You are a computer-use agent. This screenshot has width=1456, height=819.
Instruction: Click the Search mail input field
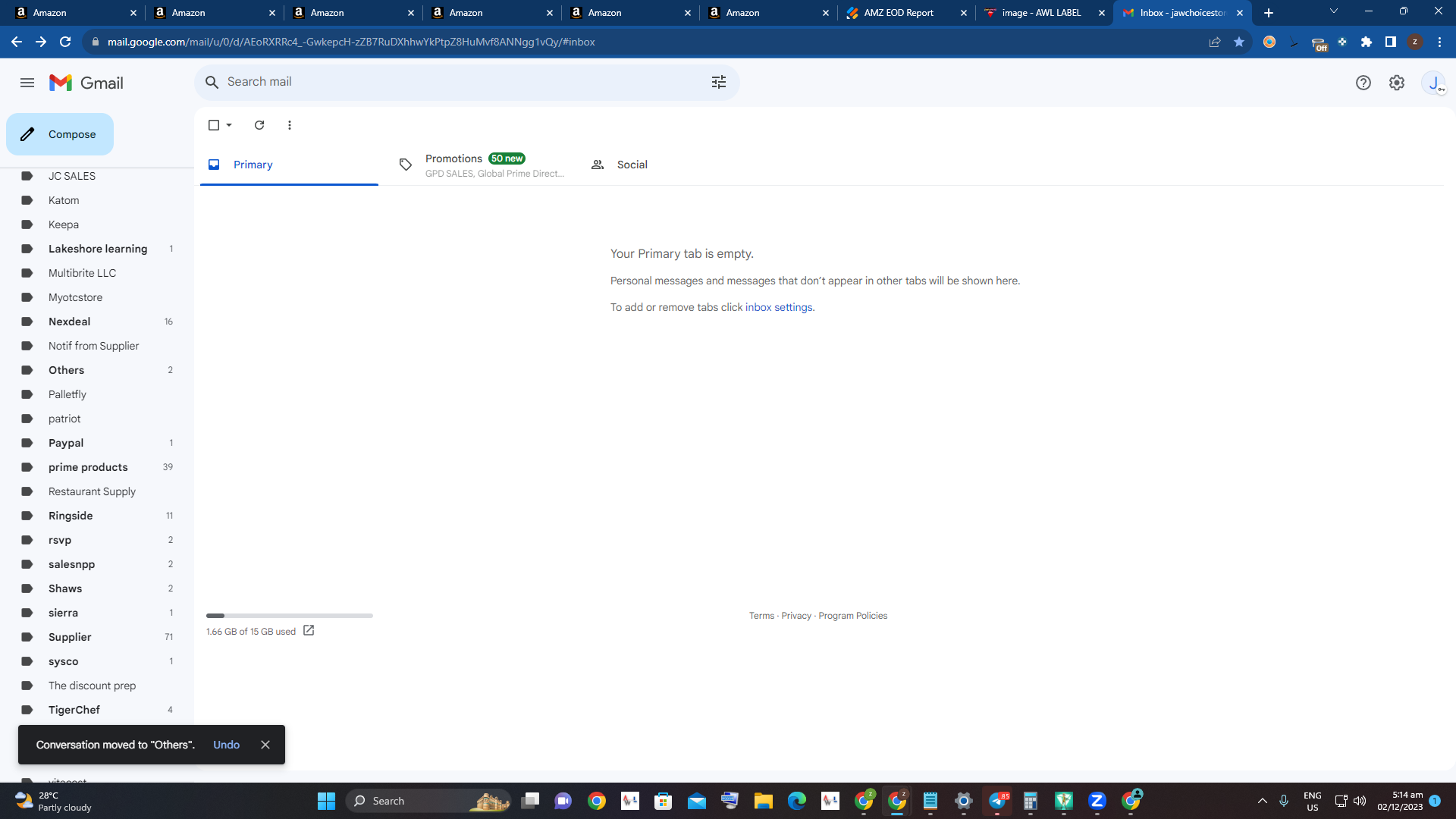click(463, 82)
